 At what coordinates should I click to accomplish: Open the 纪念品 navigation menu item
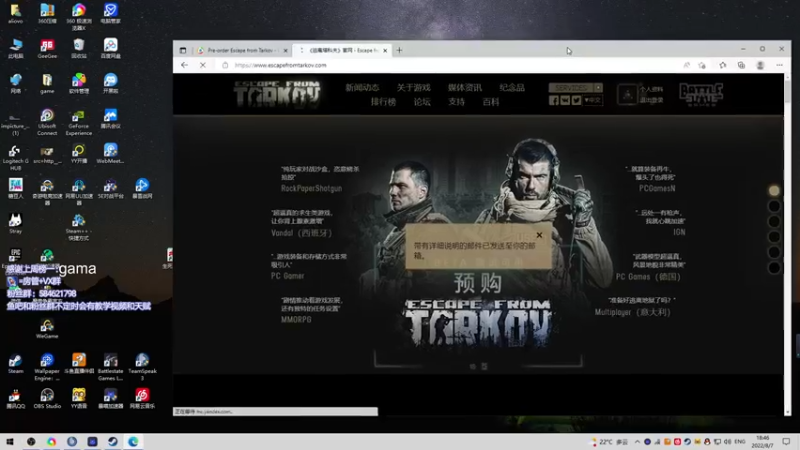click(512, 88)
